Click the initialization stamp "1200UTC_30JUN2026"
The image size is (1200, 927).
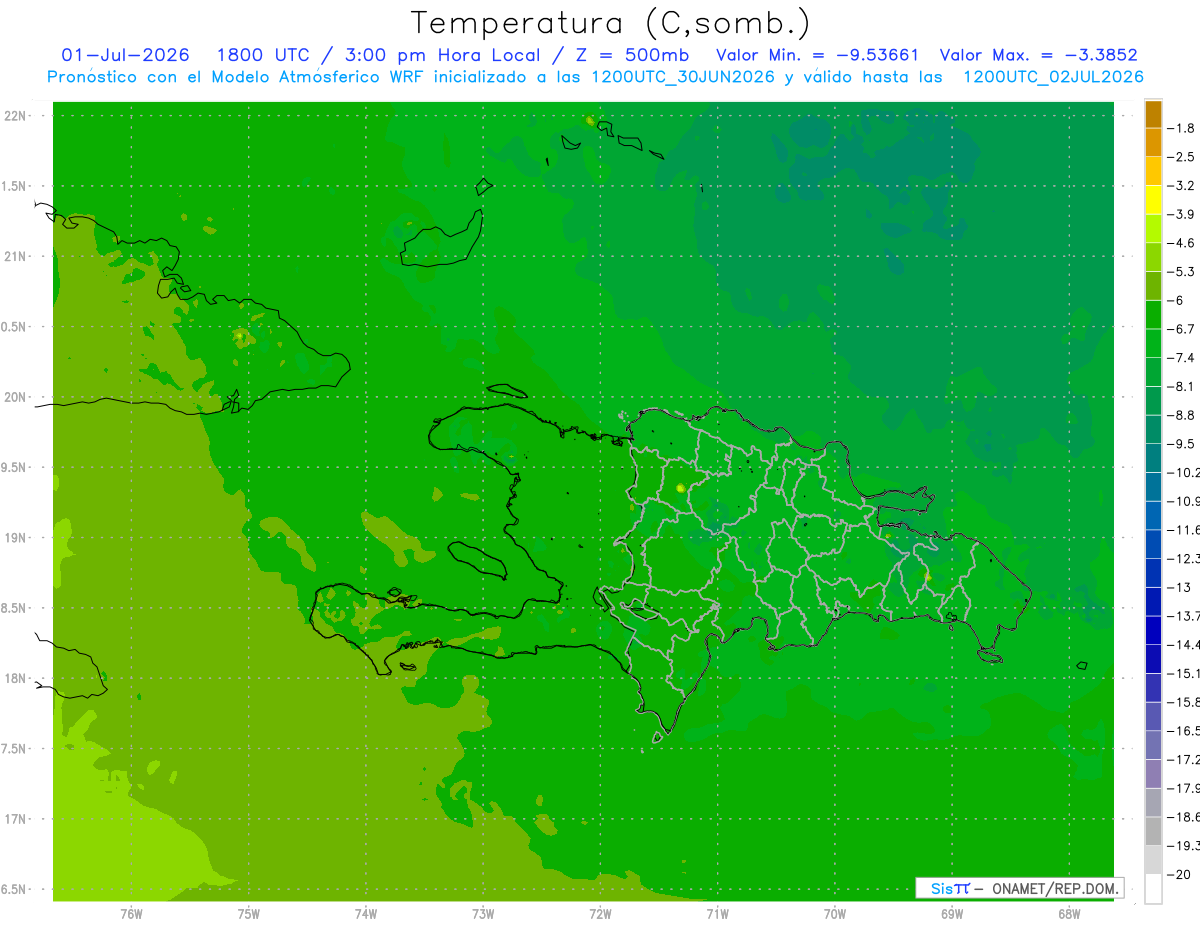[x=683, y=77]
